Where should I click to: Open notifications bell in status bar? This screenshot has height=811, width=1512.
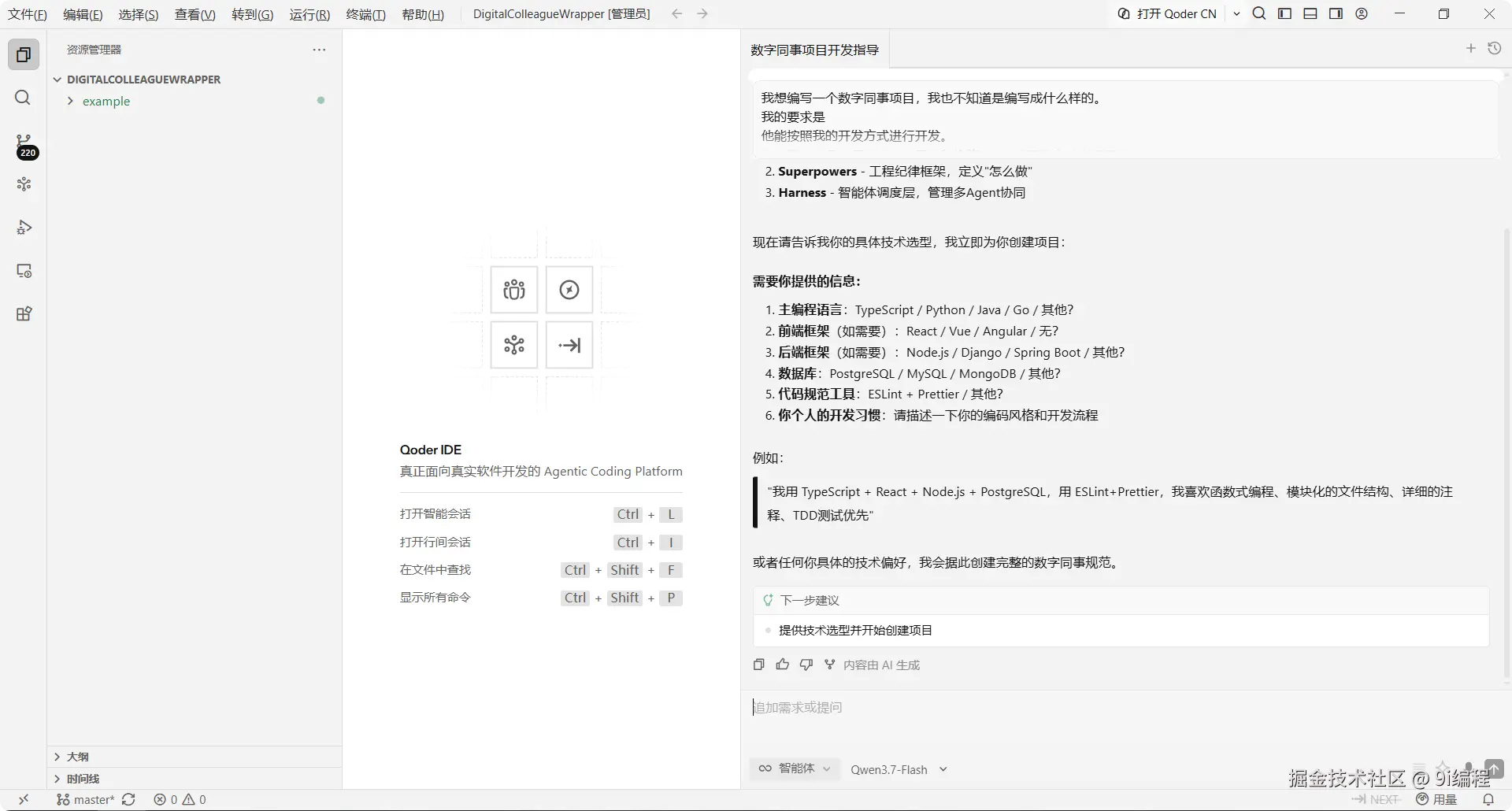tap(1488, 800)
